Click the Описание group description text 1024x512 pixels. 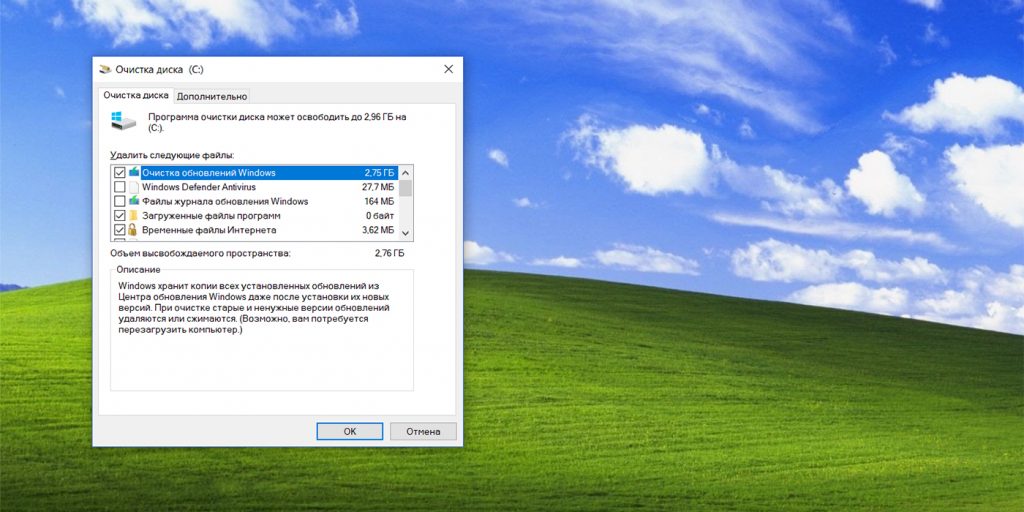tap(255, 308)
